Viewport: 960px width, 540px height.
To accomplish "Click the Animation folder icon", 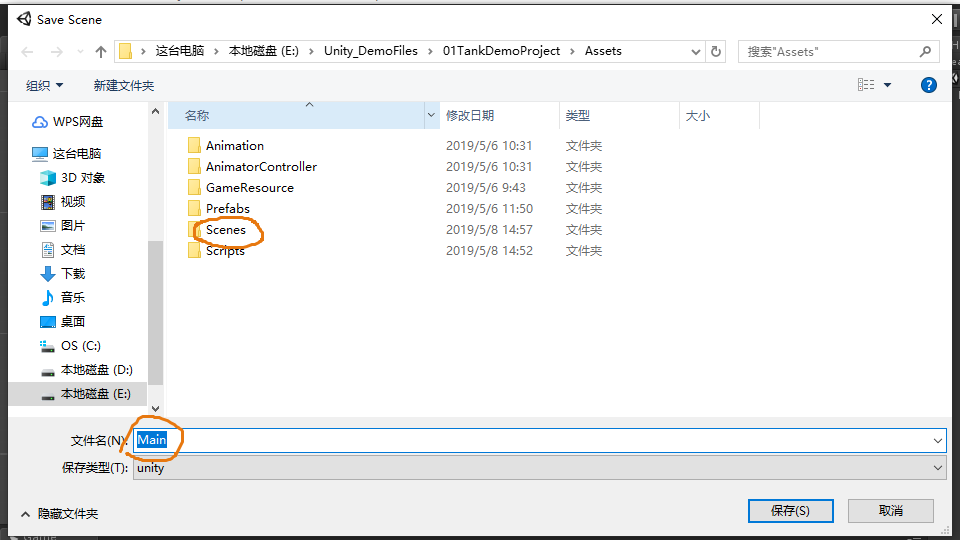I will (194, 146).
